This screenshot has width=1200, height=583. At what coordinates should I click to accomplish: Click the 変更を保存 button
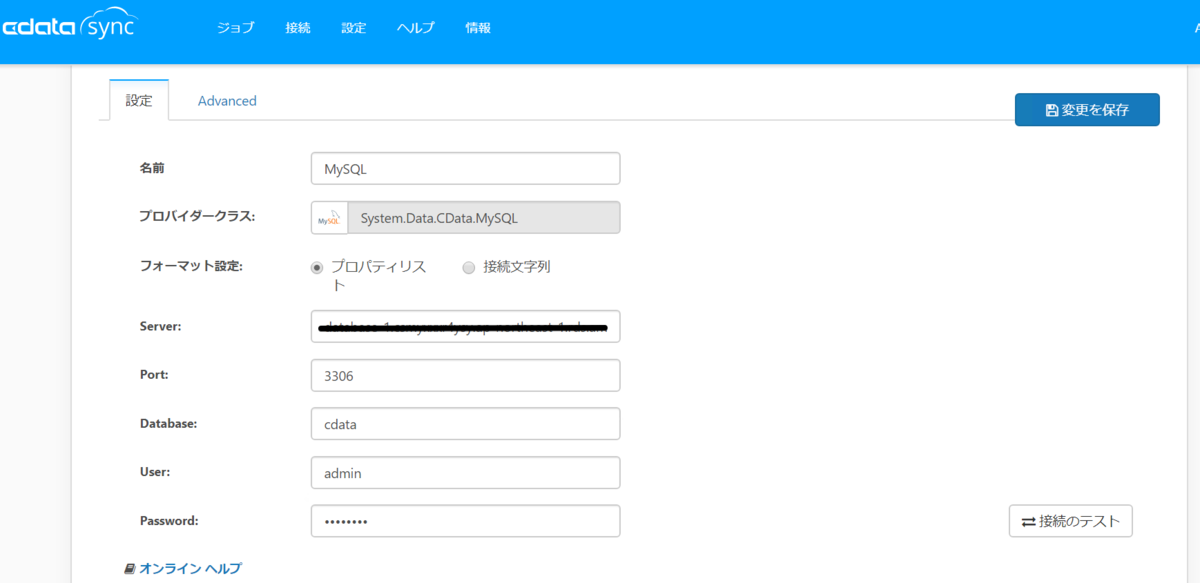tap(1087, 110)
